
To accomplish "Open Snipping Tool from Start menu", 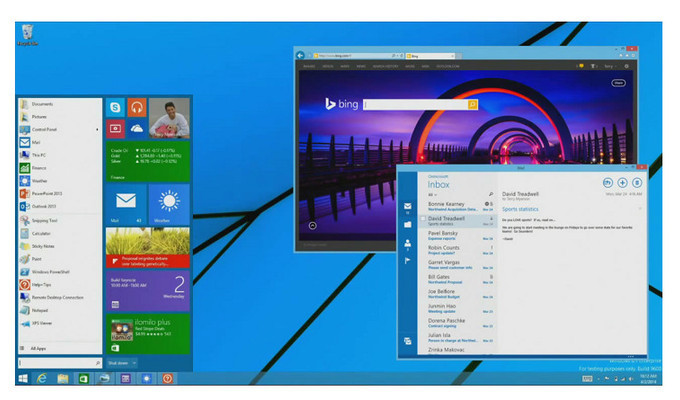I will point(60,220).
